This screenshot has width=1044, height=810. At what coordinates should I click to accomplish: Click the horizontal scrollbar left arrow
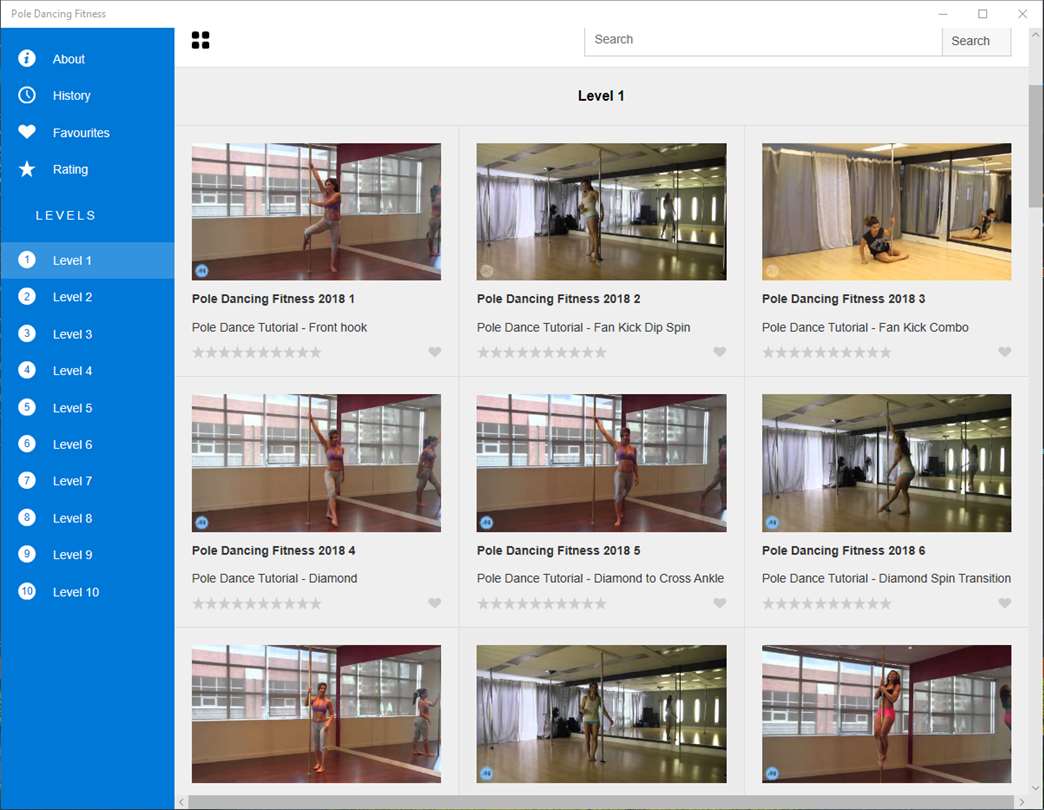tap(181, 803)
